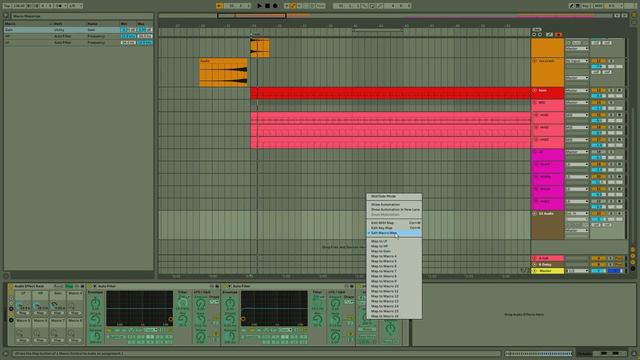Open the input type dropdown on the 10 Audio track
The image size is (640, 360).
pos(577,213)
